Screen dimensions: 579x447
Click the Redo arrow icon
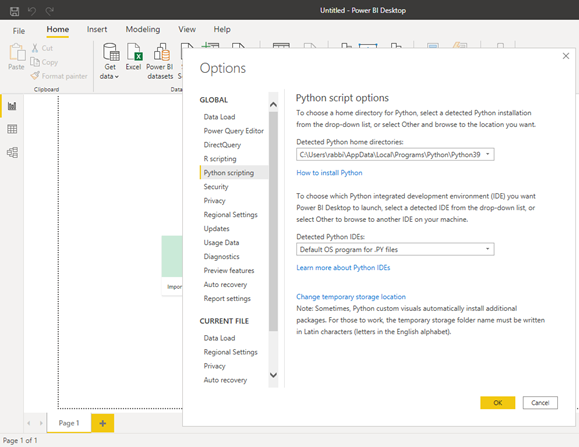tap(49, 11)
